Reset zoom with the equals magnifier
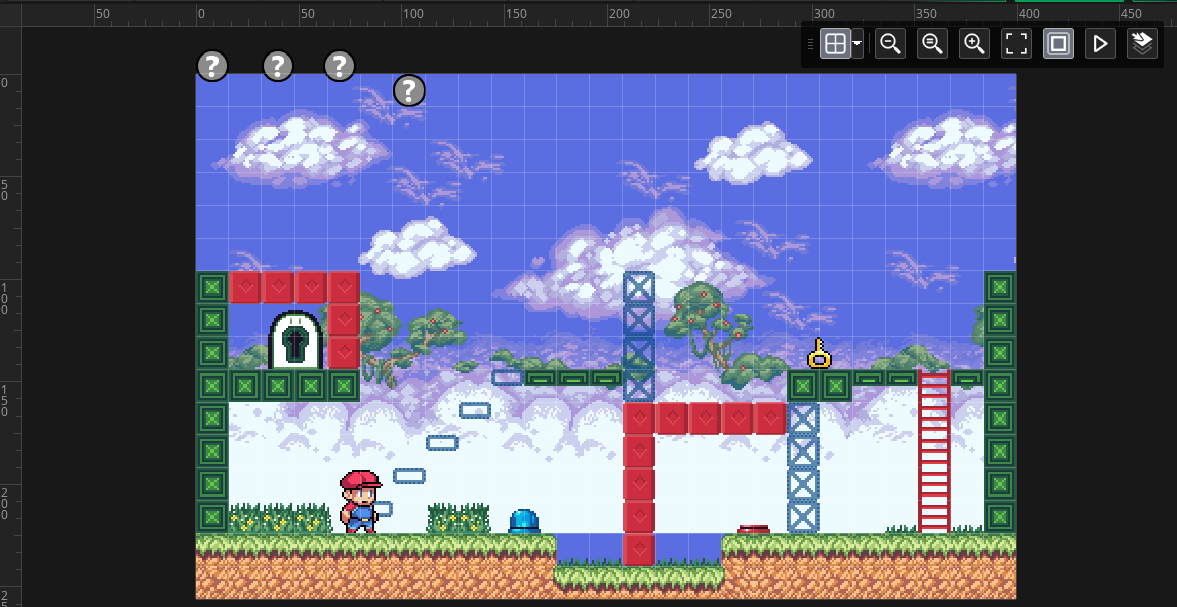The height and width of the screenshot is (607, 1177). click(x=932, y=44)
